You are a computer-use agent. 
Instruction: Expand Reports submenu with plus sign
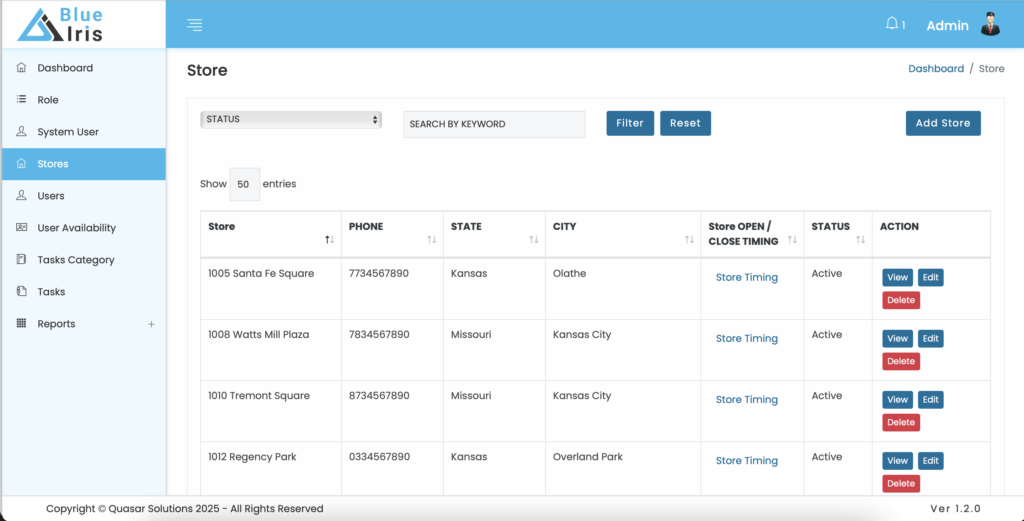click(152, 324)
